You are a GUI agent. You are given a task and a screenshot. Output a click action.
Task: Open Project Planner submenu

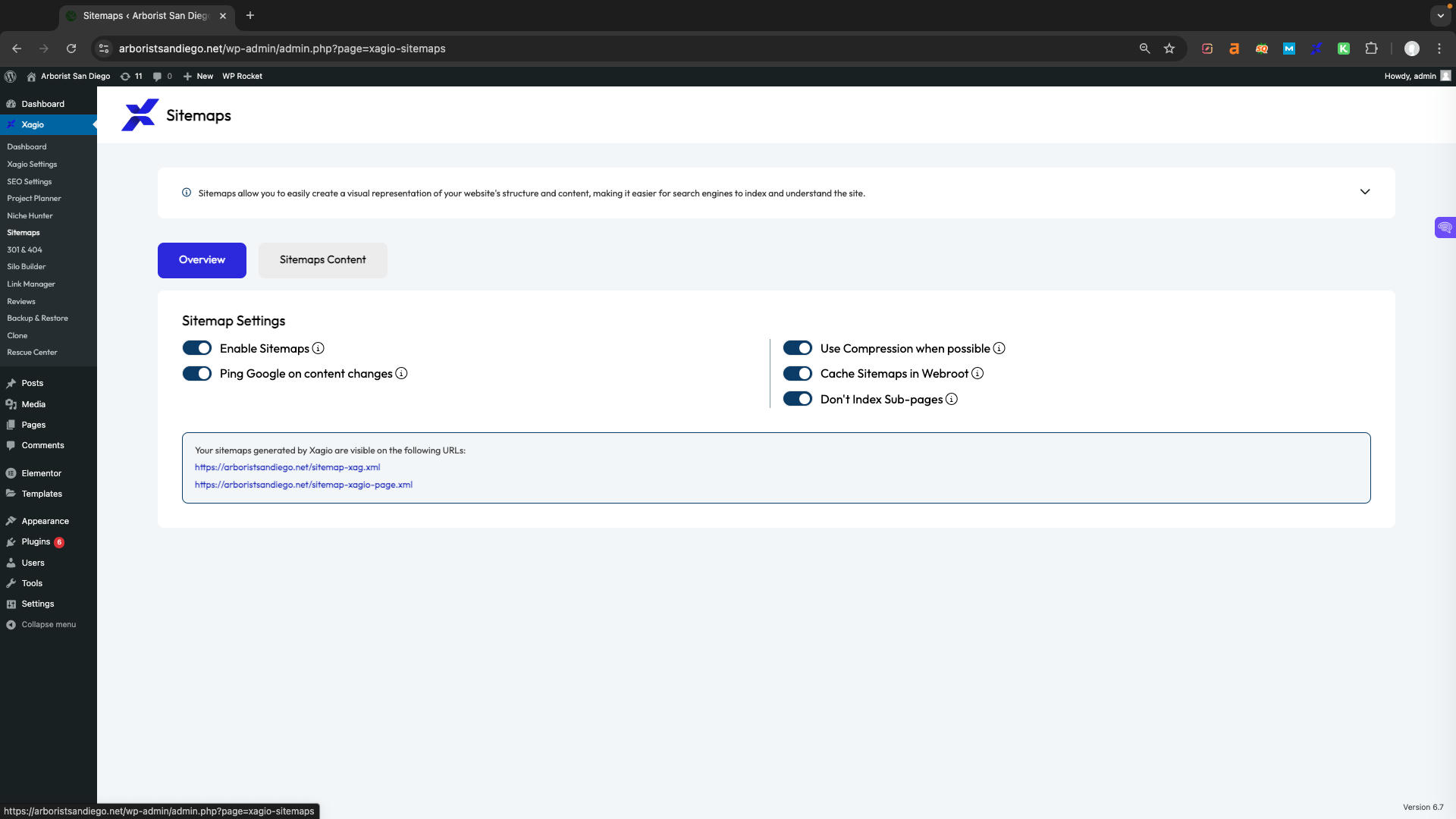coord(34,199)
